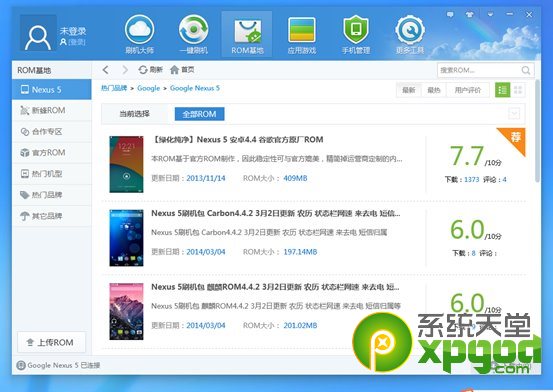Click the vertical scrollbar handle
The width and height of the screenshot is (553, 392).
tap(537, 131)
